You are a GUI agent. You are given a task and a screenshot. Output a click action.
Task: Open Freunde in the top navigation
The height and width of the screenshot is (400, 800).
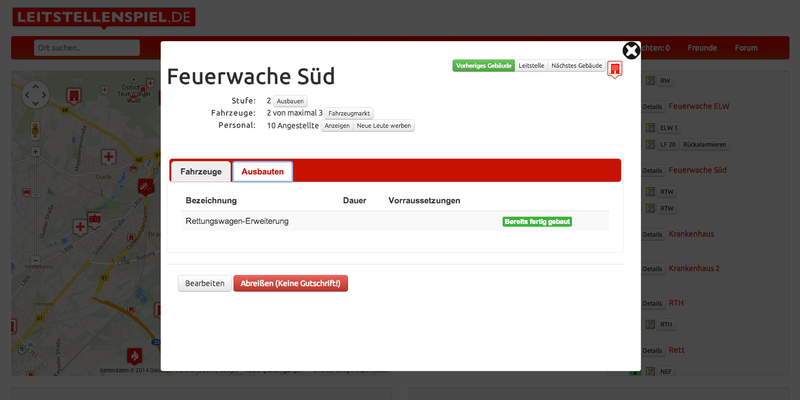(x=702, y=48)
